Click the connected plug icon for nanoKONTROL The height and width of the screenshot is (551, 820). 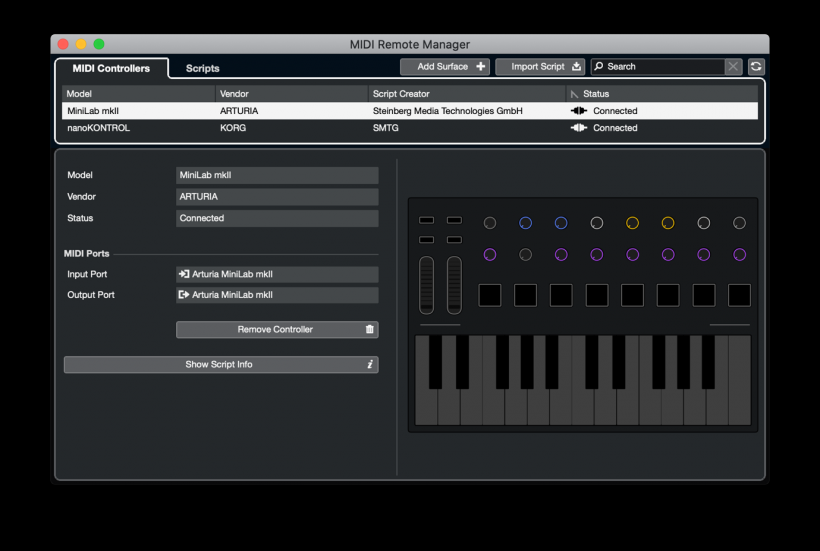[578, 128]
